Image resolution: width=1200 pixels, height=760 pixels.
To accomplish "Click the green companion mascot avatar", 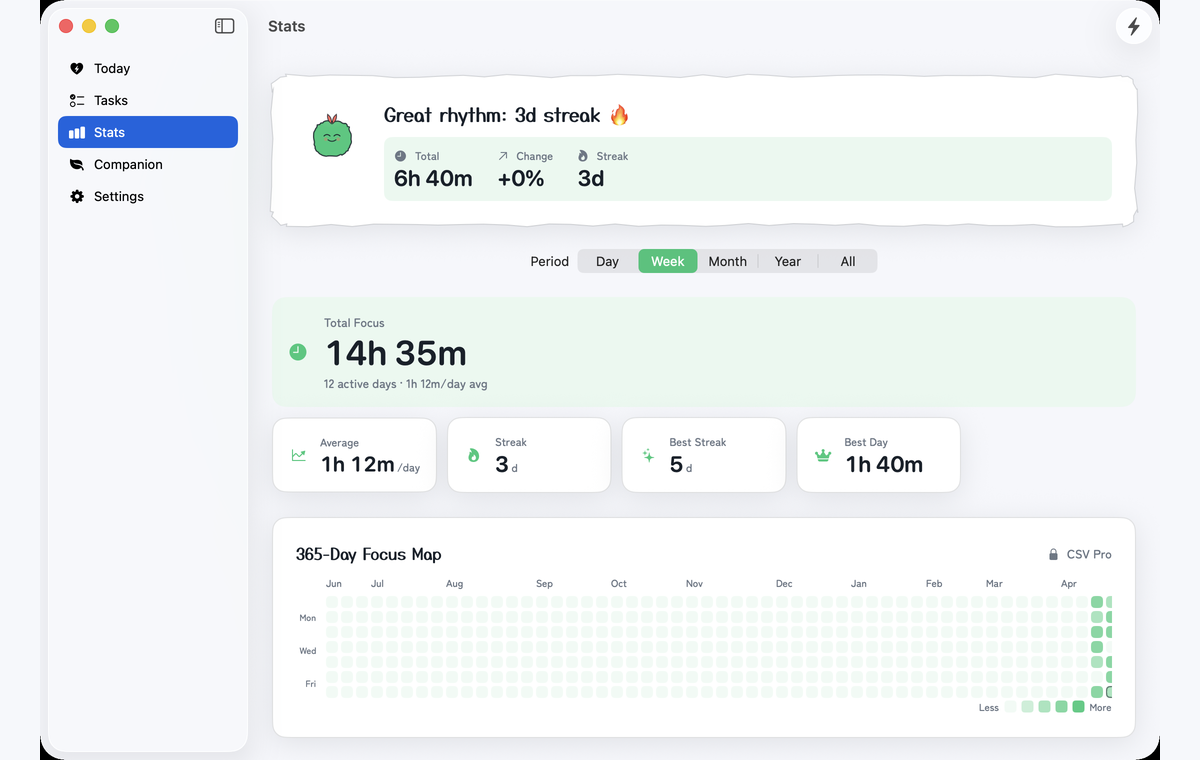I will pos(332,136).
